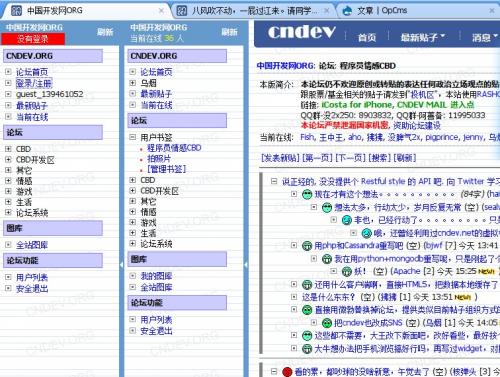
Task: Click the panel splitter arrow before forum content
Action: (246, 265)
